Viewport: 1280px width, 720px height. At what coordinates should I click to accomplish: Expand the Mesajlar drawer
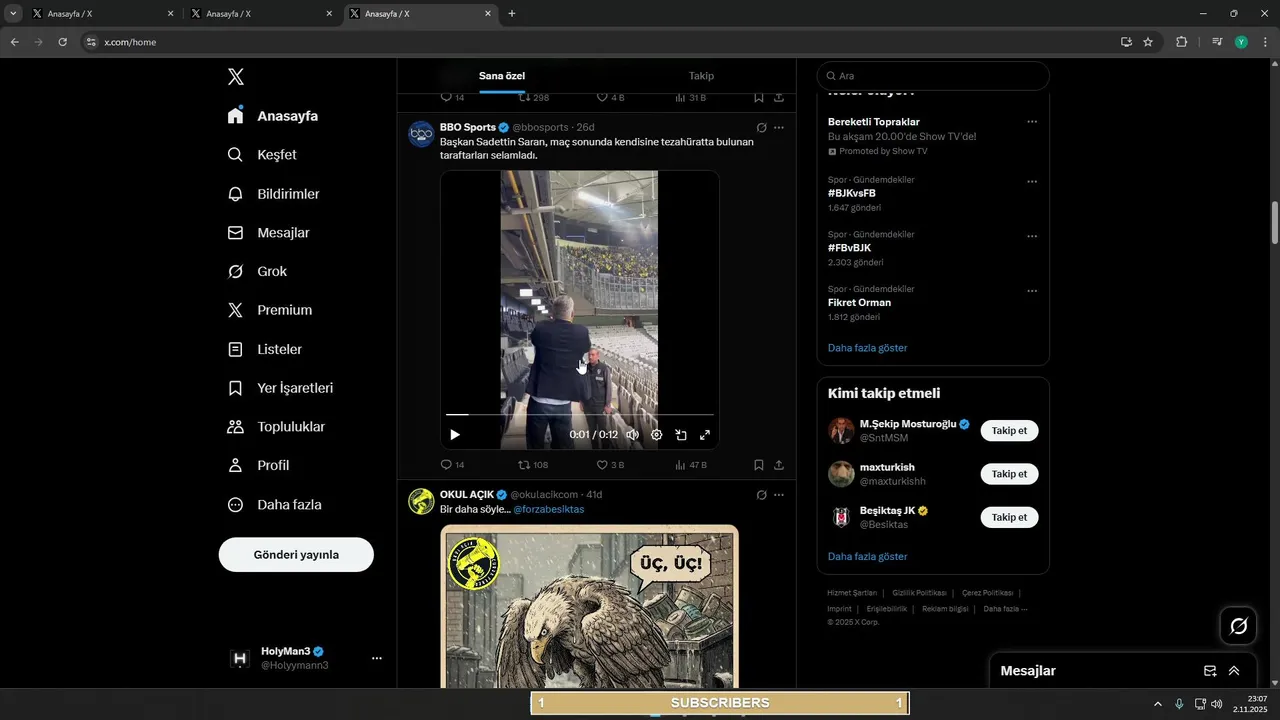click(1234, 671)
